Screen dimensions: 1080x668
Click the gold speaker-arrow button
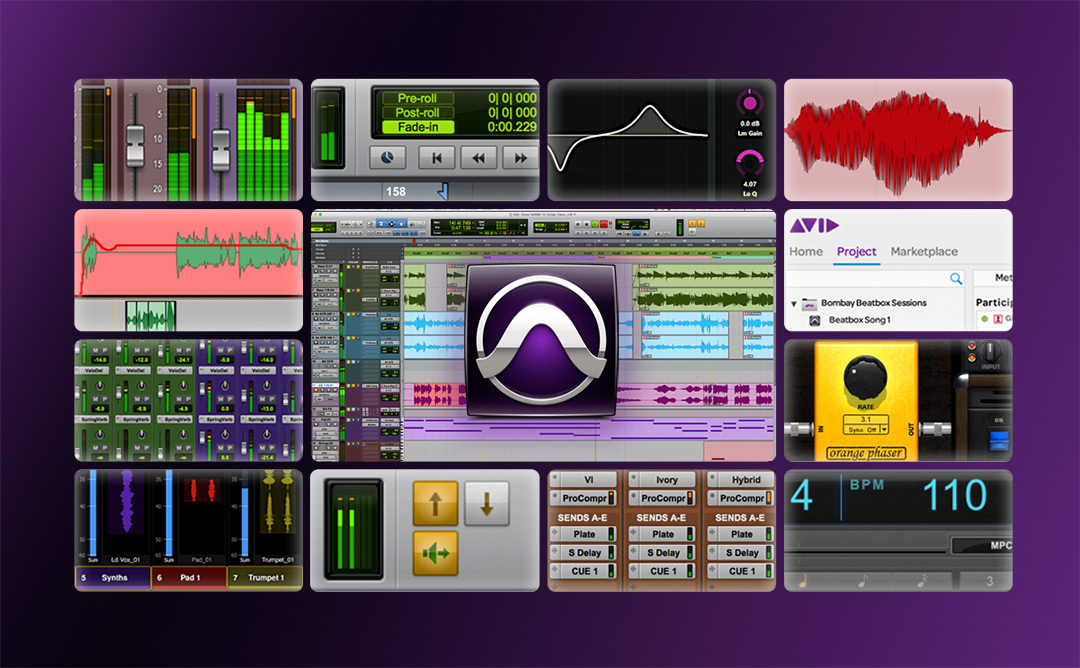pos(435,553)
